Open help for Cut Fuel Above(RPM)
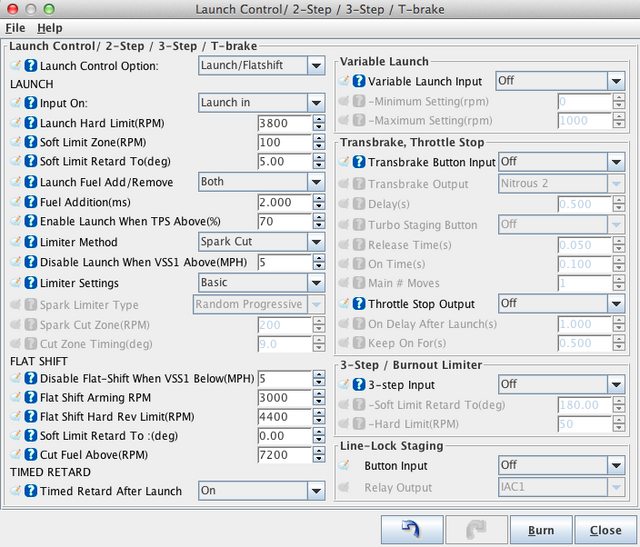 click(31, 455)
